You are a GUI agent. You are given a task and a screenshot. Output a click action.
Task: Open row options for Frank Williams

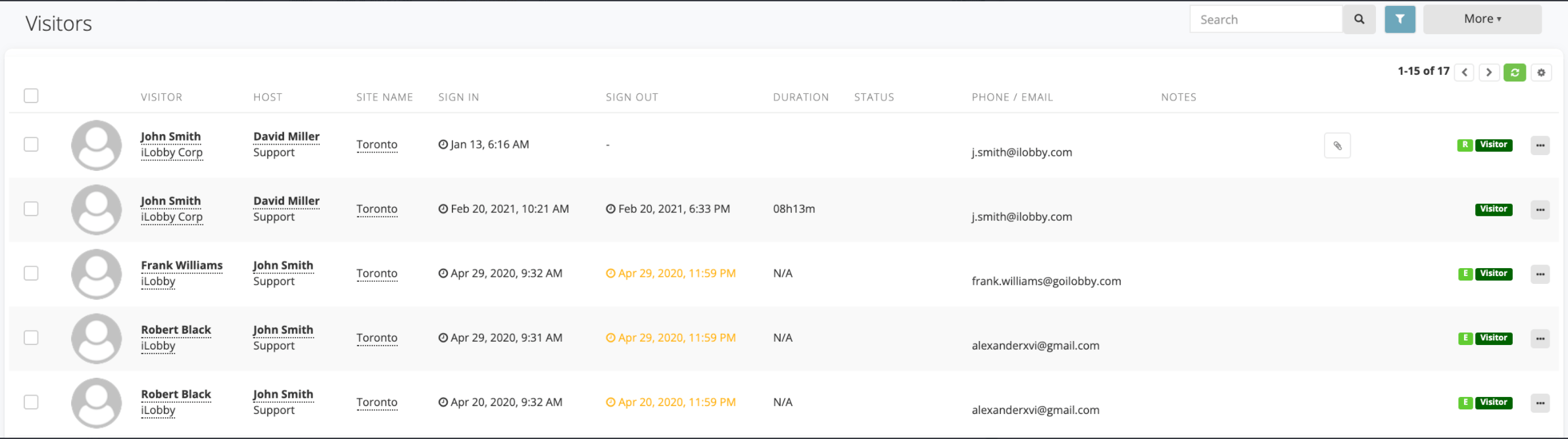pos(1540,274)
